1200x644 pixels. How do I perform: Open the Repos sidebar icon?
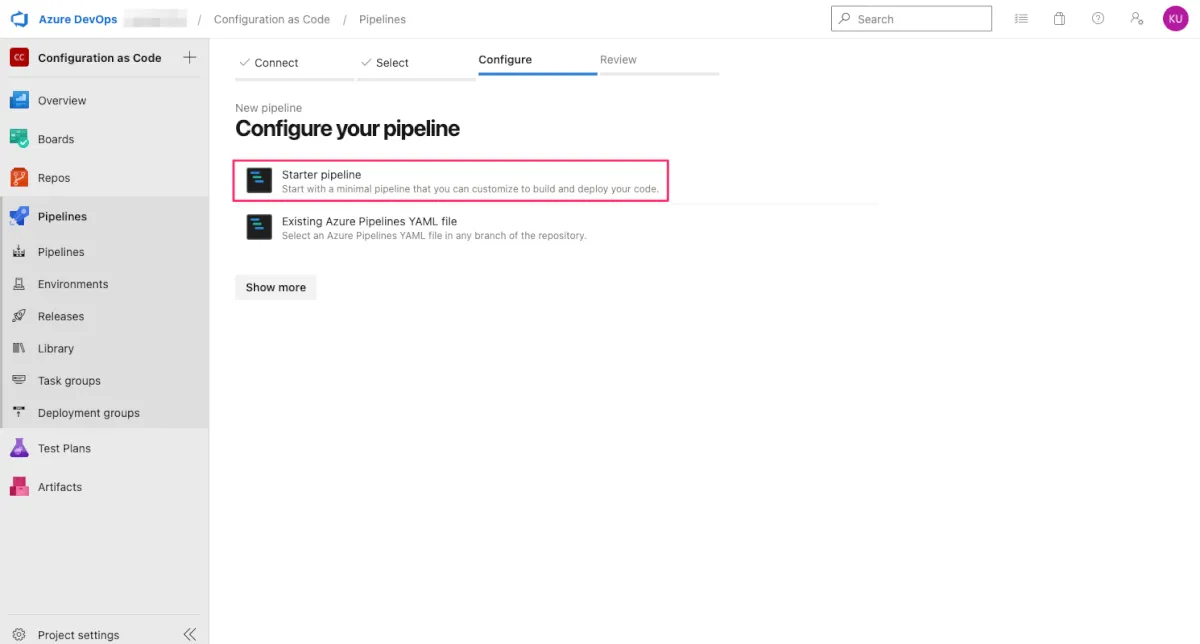click(x=19, y=178)
